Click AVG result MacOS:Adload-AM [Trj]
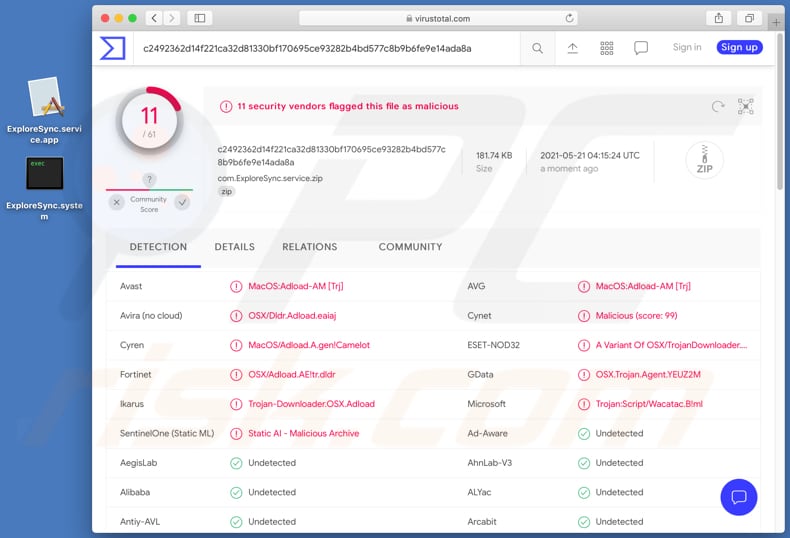The width and height of the screenshot is (790, 538). tap(643, 286)
